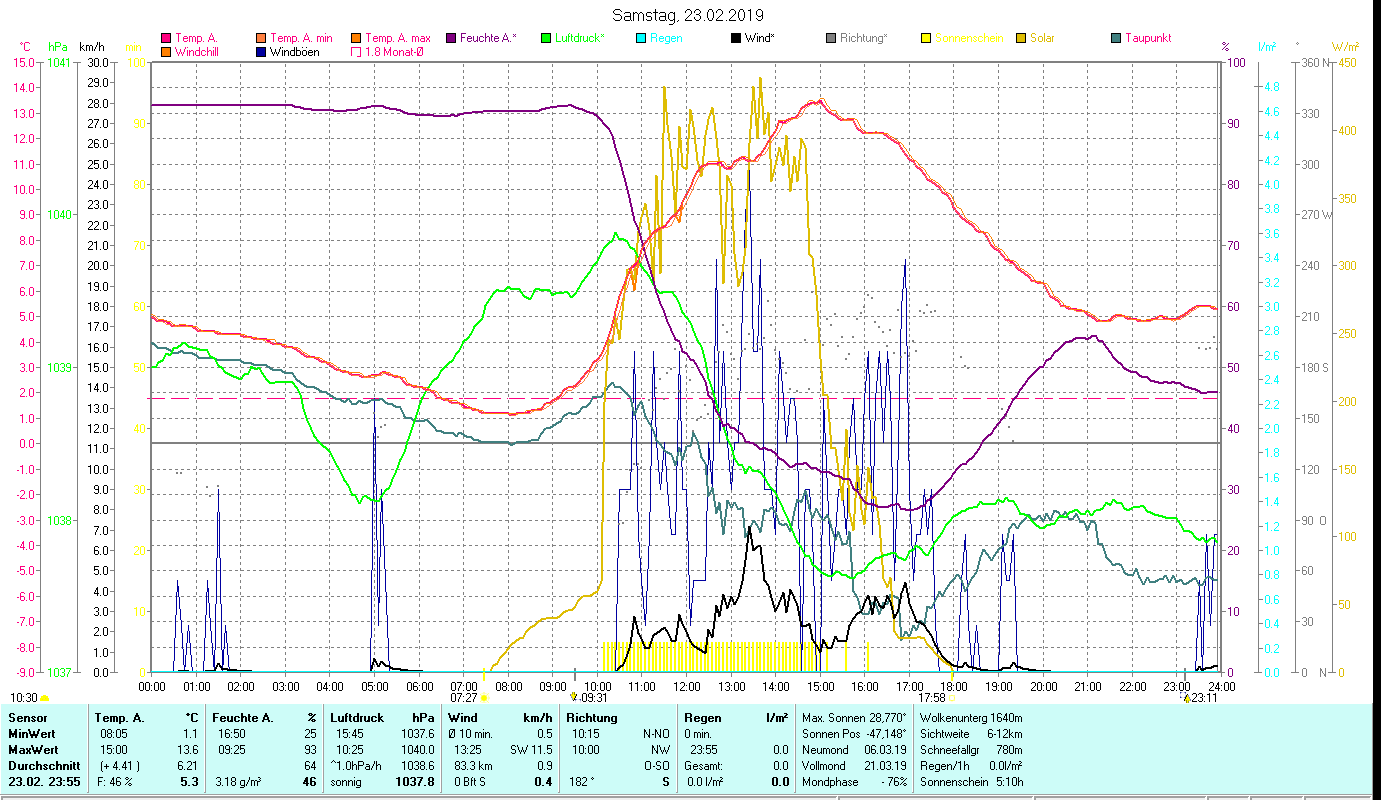Click the weather condition text sonnig

[347, 782]
